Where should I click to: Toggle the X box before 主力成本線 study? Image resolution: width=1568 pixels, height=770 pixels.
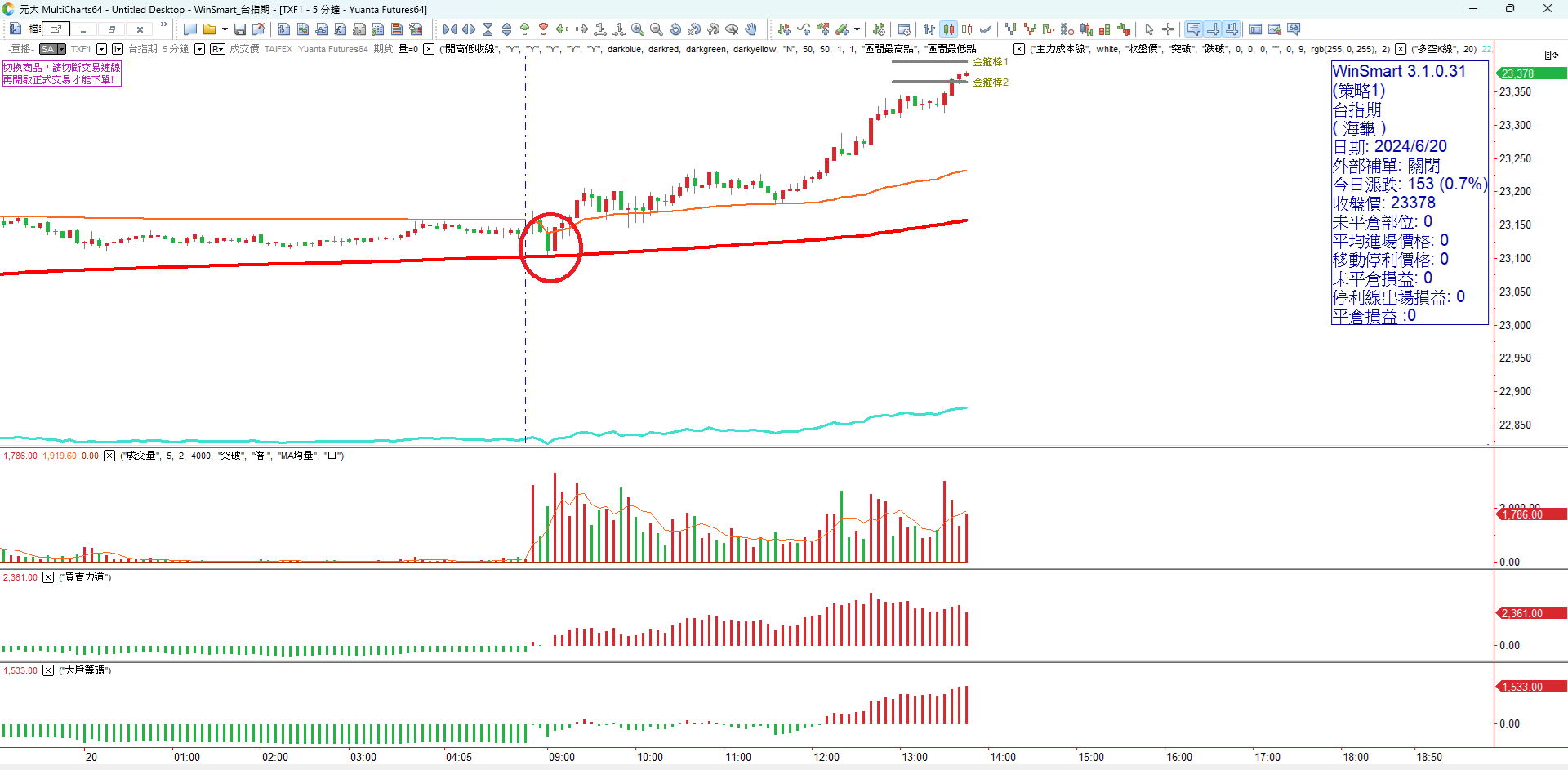(x=1019, y=49)
